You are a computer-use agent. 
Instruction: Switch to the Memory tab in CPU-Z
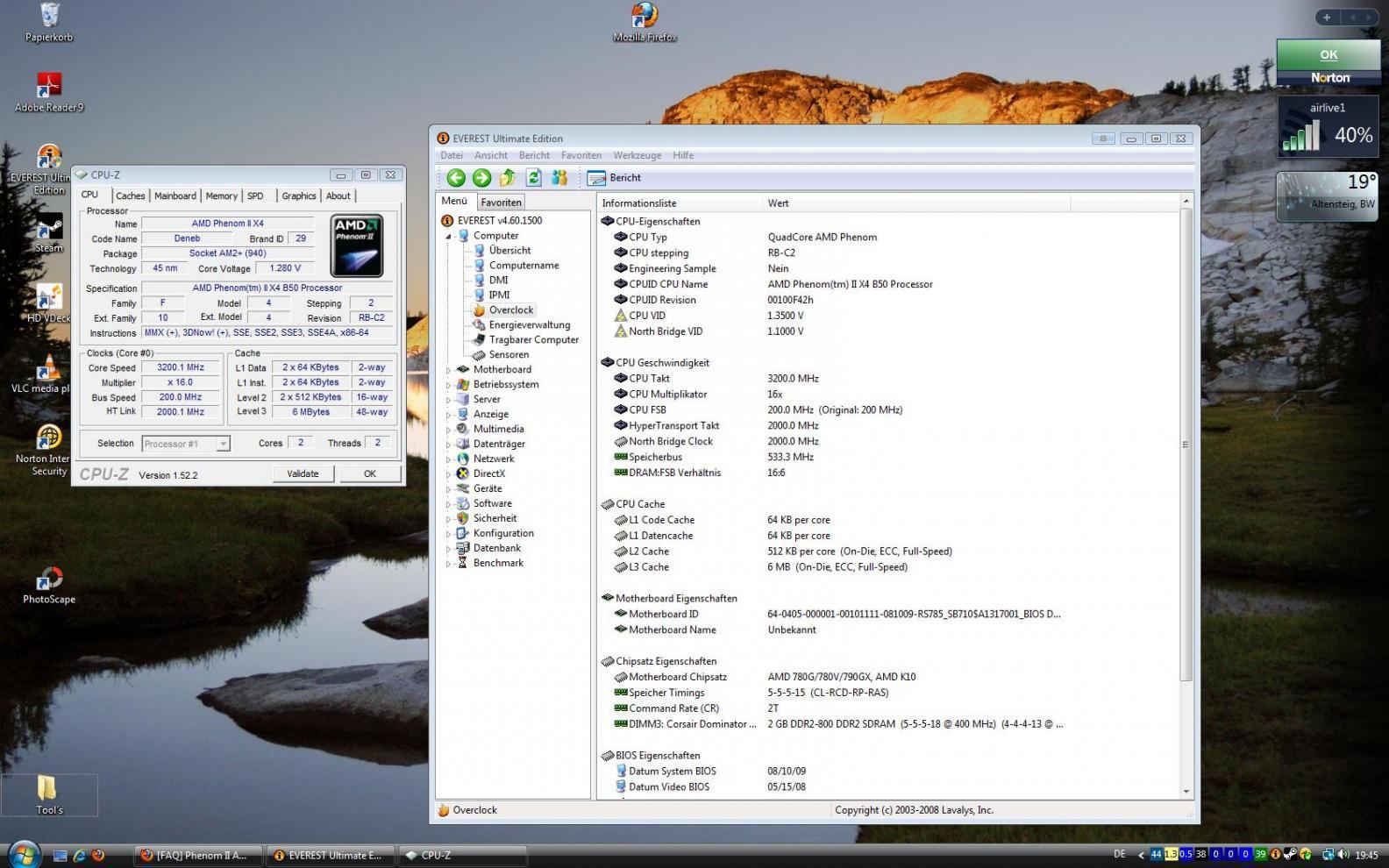(x=221, y=196)
